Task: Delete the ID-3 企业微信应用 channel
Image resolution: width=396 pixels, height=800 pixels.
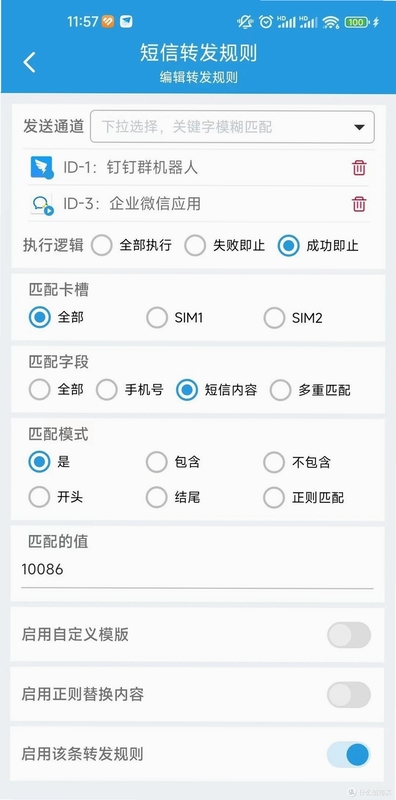Action: click(359, 204)
